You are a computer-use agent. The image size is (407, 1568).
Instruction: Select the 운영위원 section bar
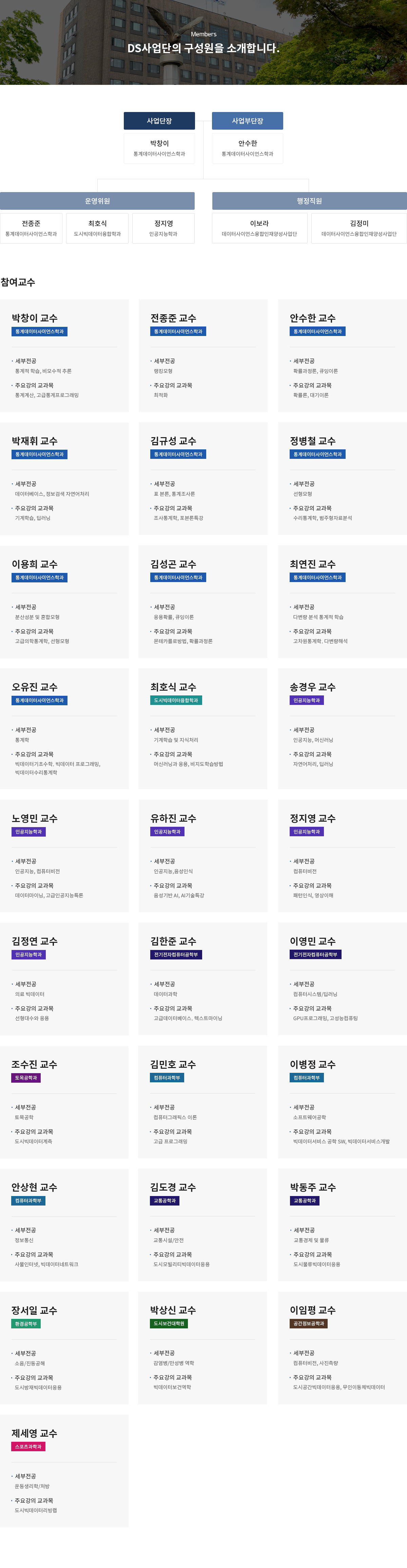(x=97, y=201)
